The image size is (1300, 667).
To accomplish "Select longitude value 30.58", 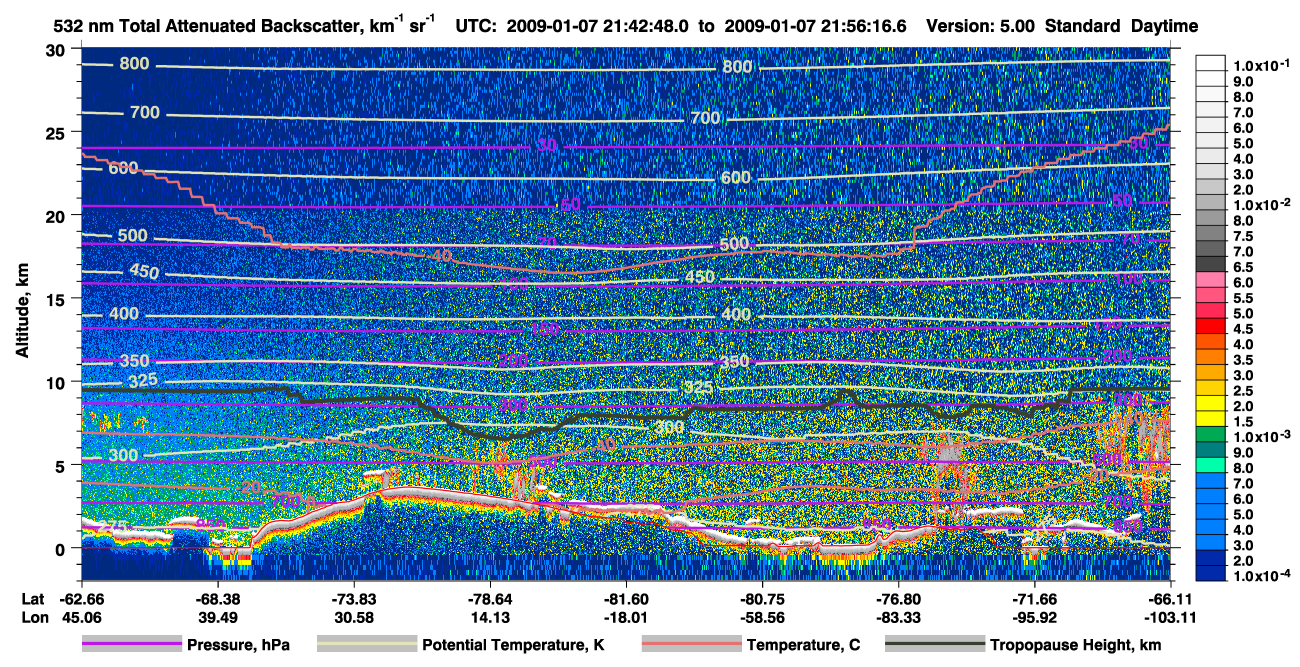I will tap(353, 617).
